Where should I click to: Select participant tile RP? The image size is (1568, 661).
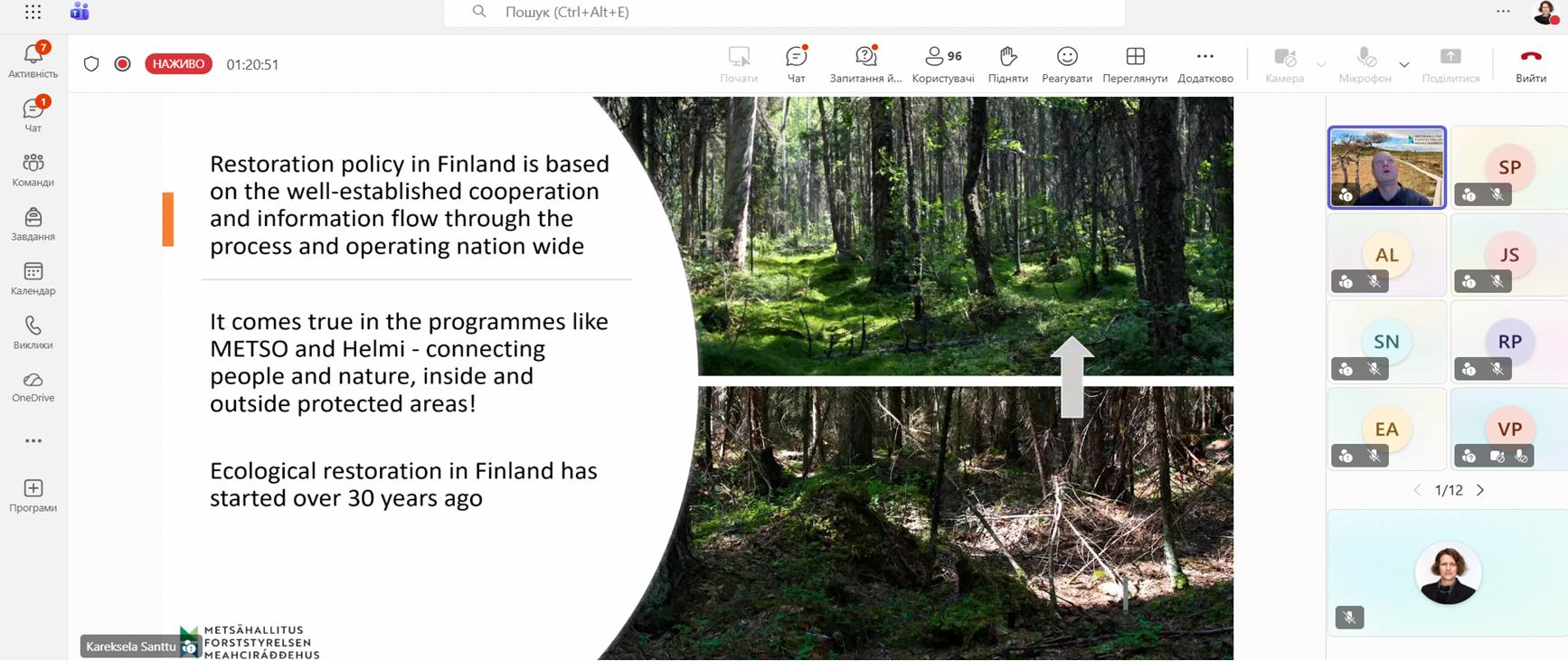point(1509,342)
